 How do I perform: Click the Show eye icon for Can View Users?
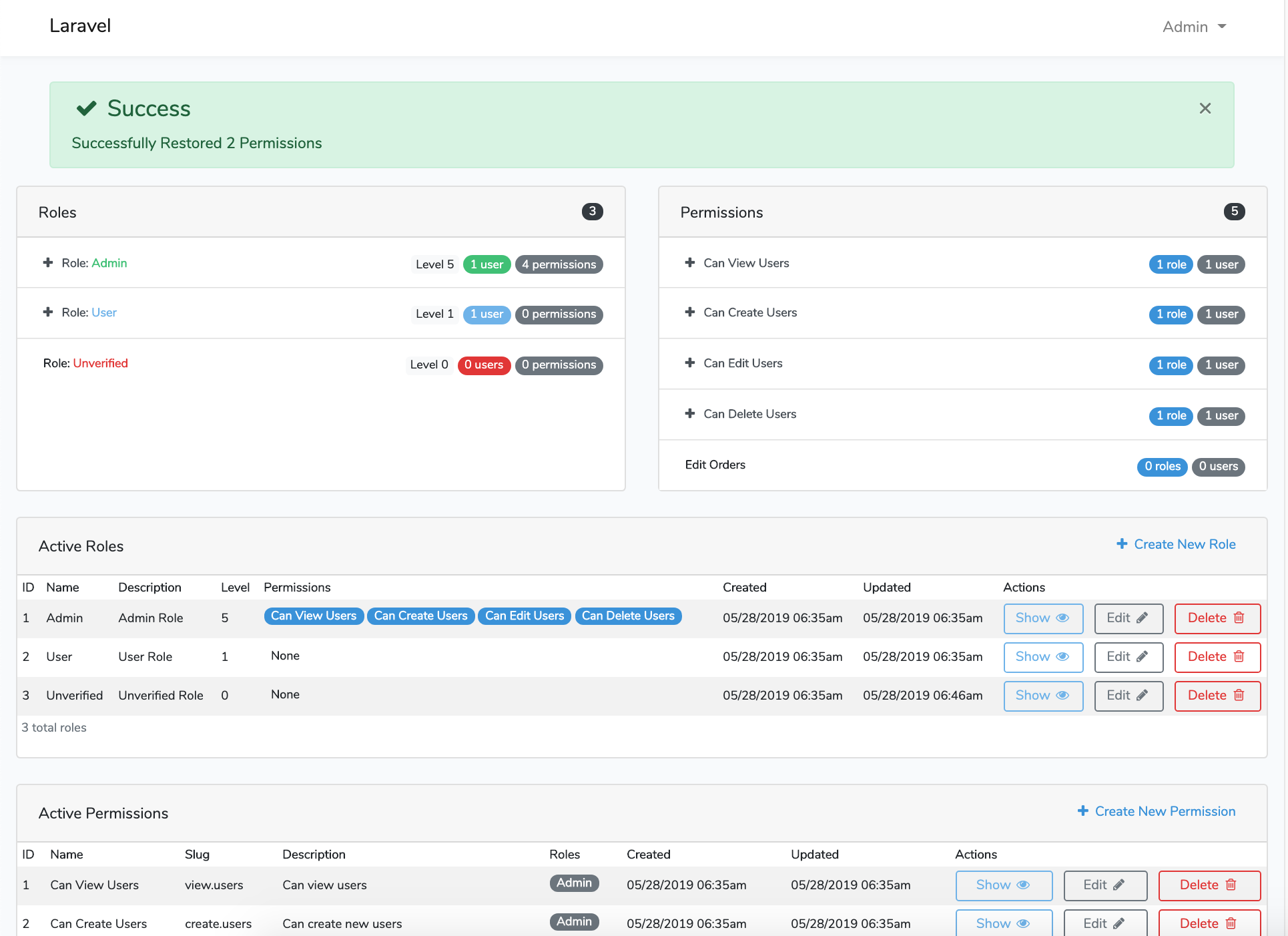click(1003, 884)
